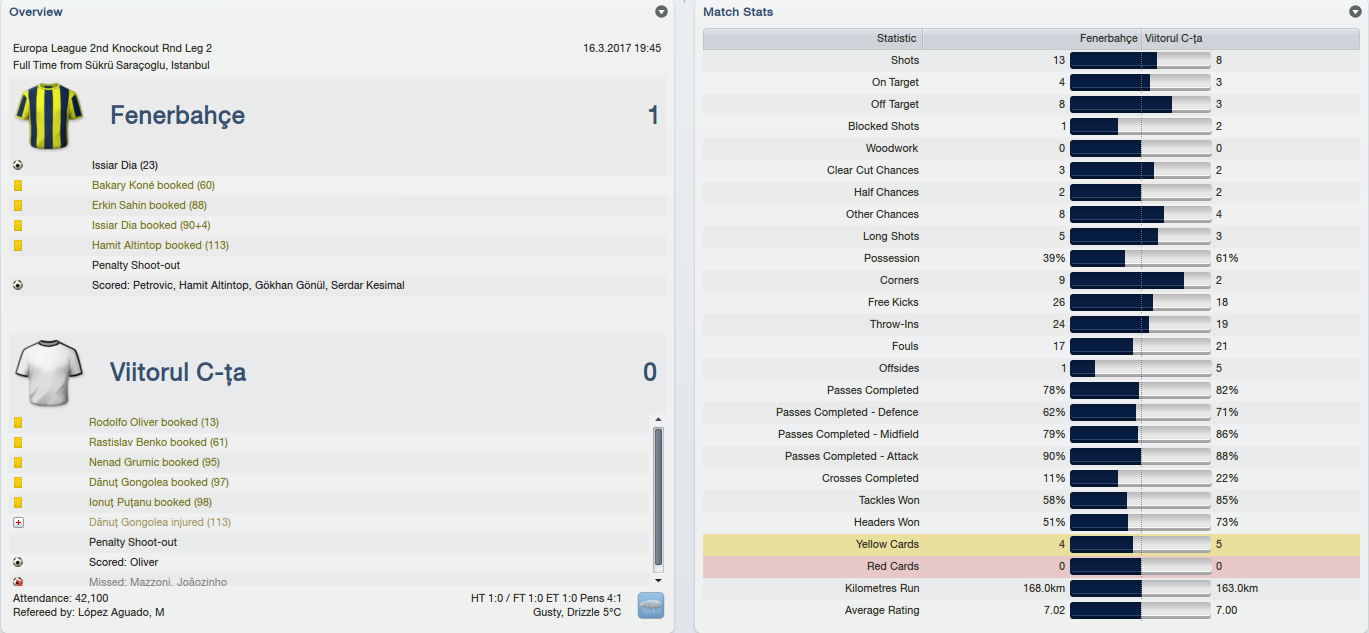This screenshot has width=1369, height=633.
Task: Click the scroll down arrow in Viitorul events
Action: click(x=658, y=580)
